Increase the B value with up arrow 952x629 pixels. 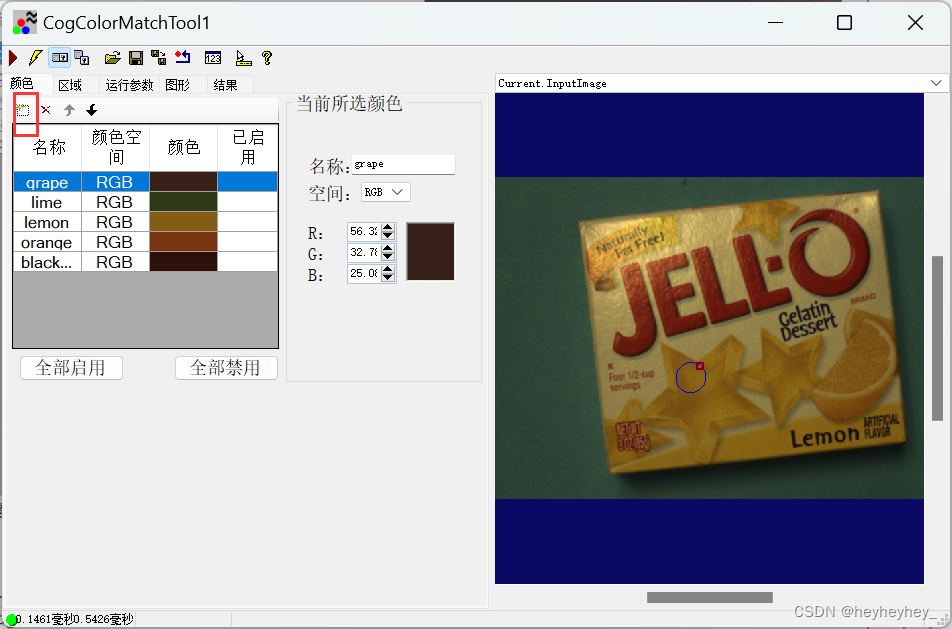388,269
